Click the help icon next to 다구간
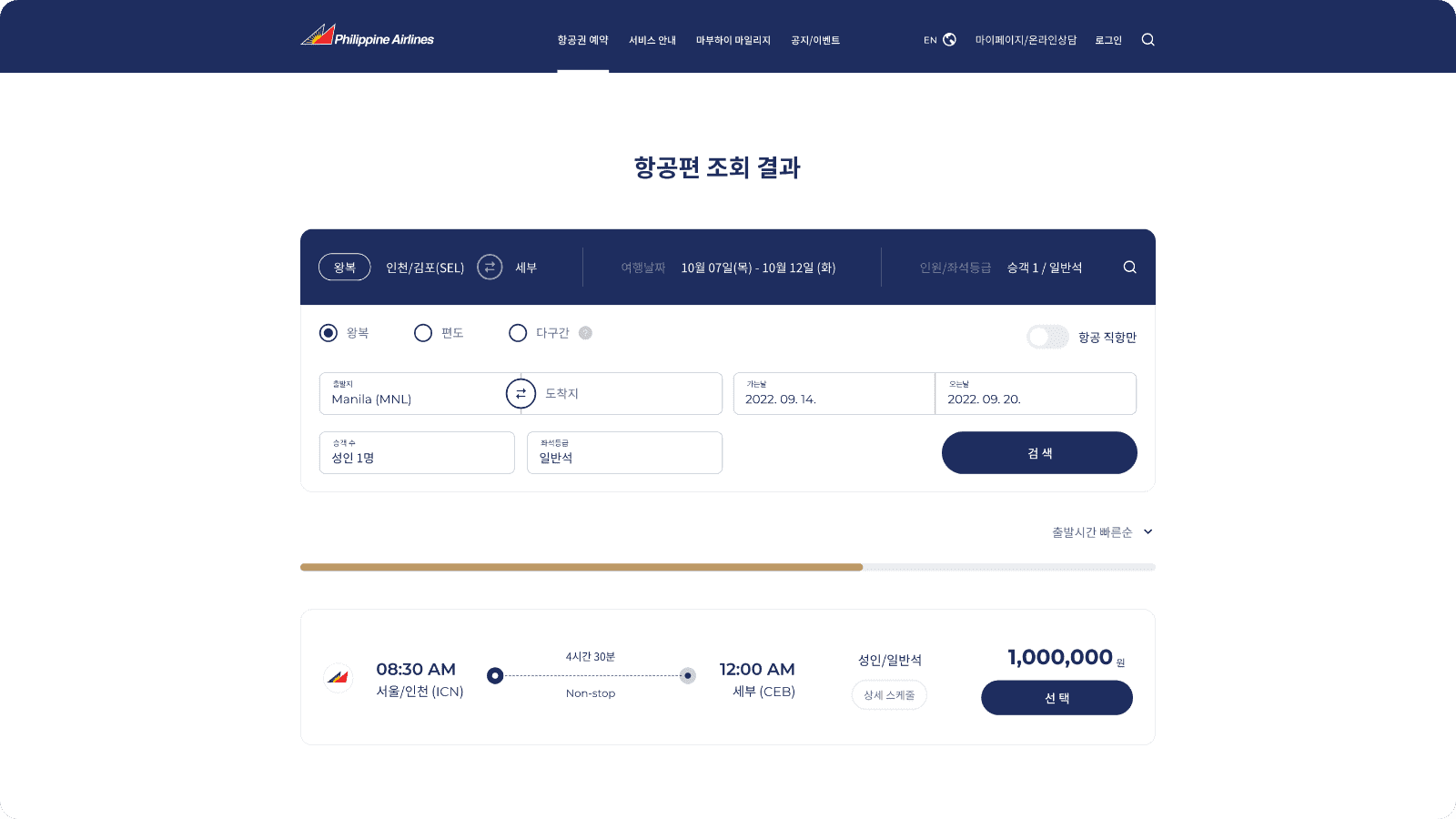The width and height of the screenshot is (1456, 819). [x=585, y=333]
